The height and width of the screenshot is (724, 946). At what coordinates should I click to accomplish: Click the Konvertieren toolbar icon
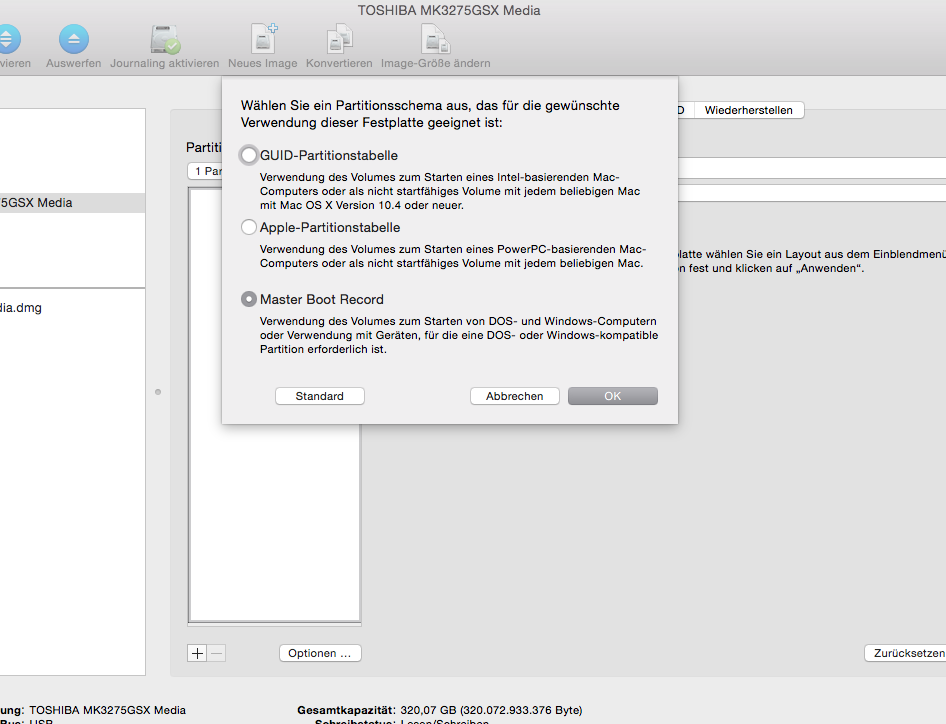(x=339, y=39)
